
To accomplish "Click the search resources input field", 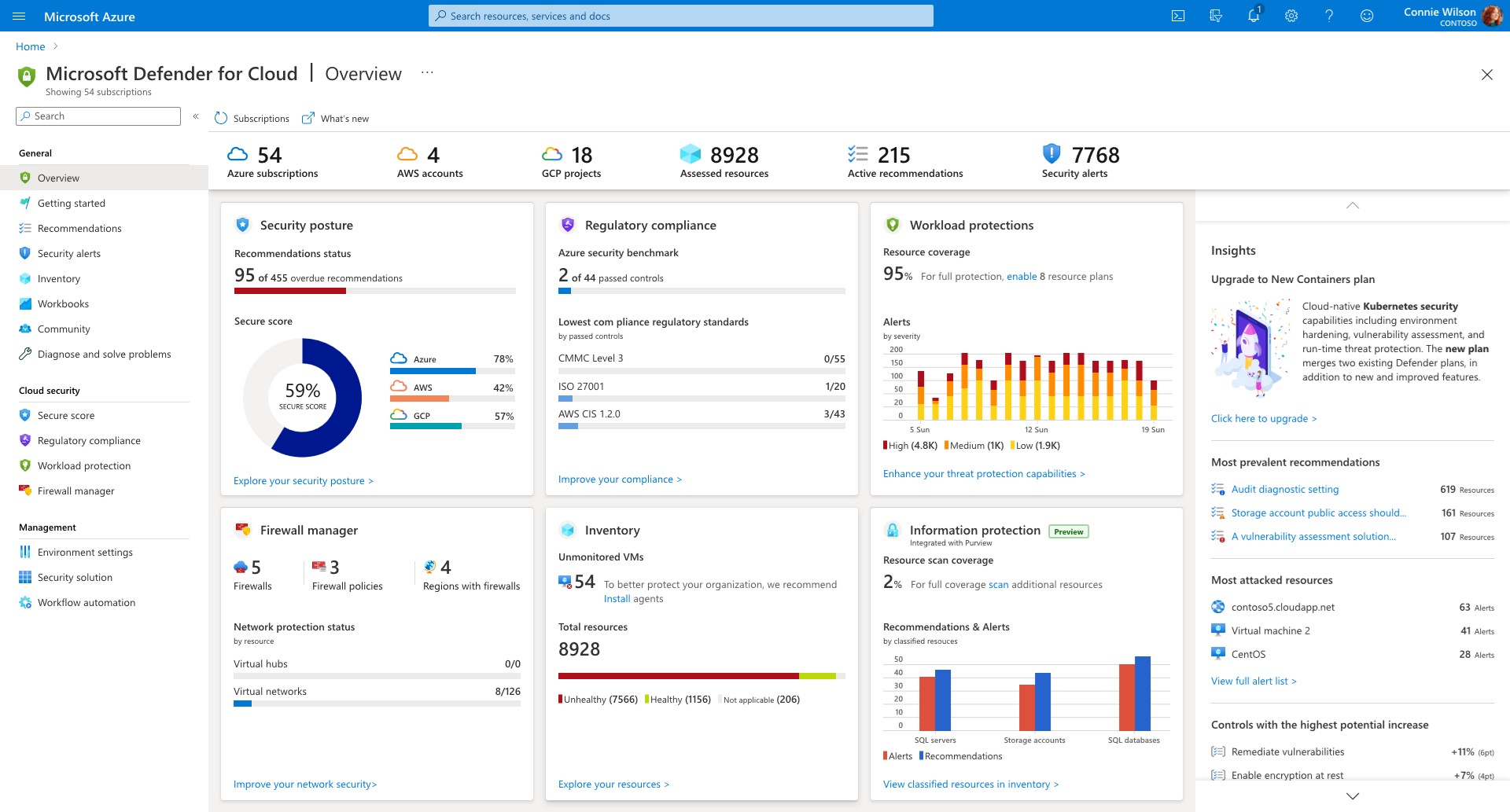I will (680, 16).
